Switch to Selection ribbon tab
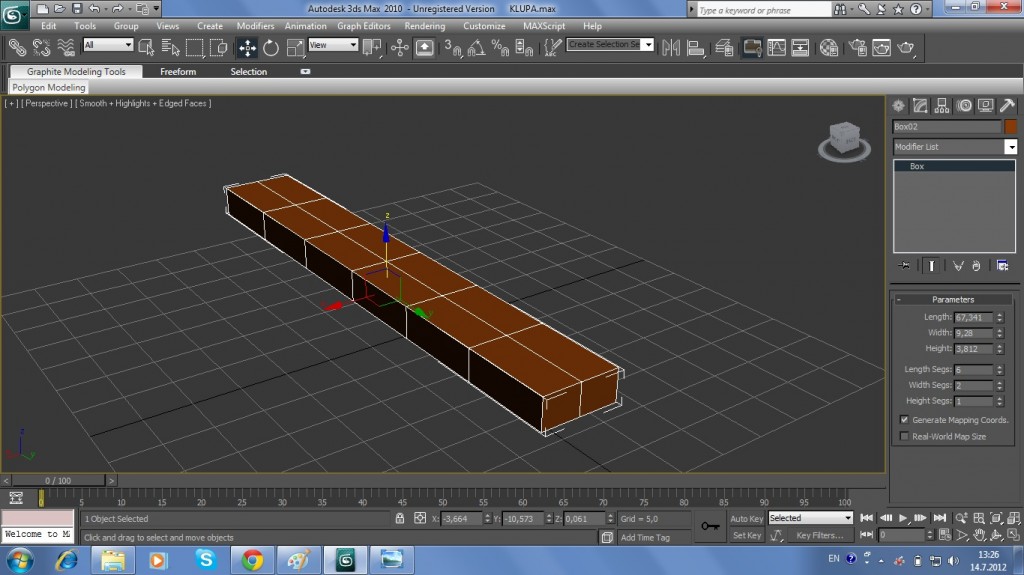 coord(248,71)
